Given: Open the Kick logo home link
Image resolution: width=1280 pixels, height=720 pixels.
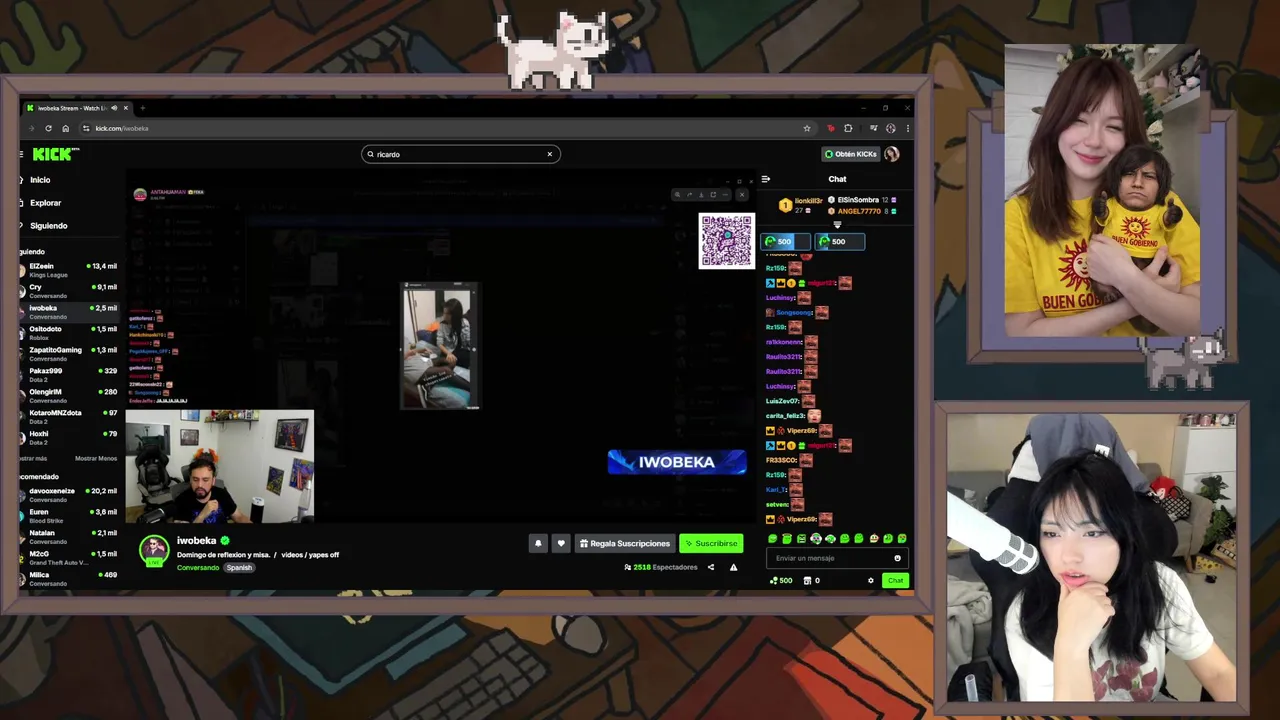Looking at the screenshot, I should coord(55,154).
